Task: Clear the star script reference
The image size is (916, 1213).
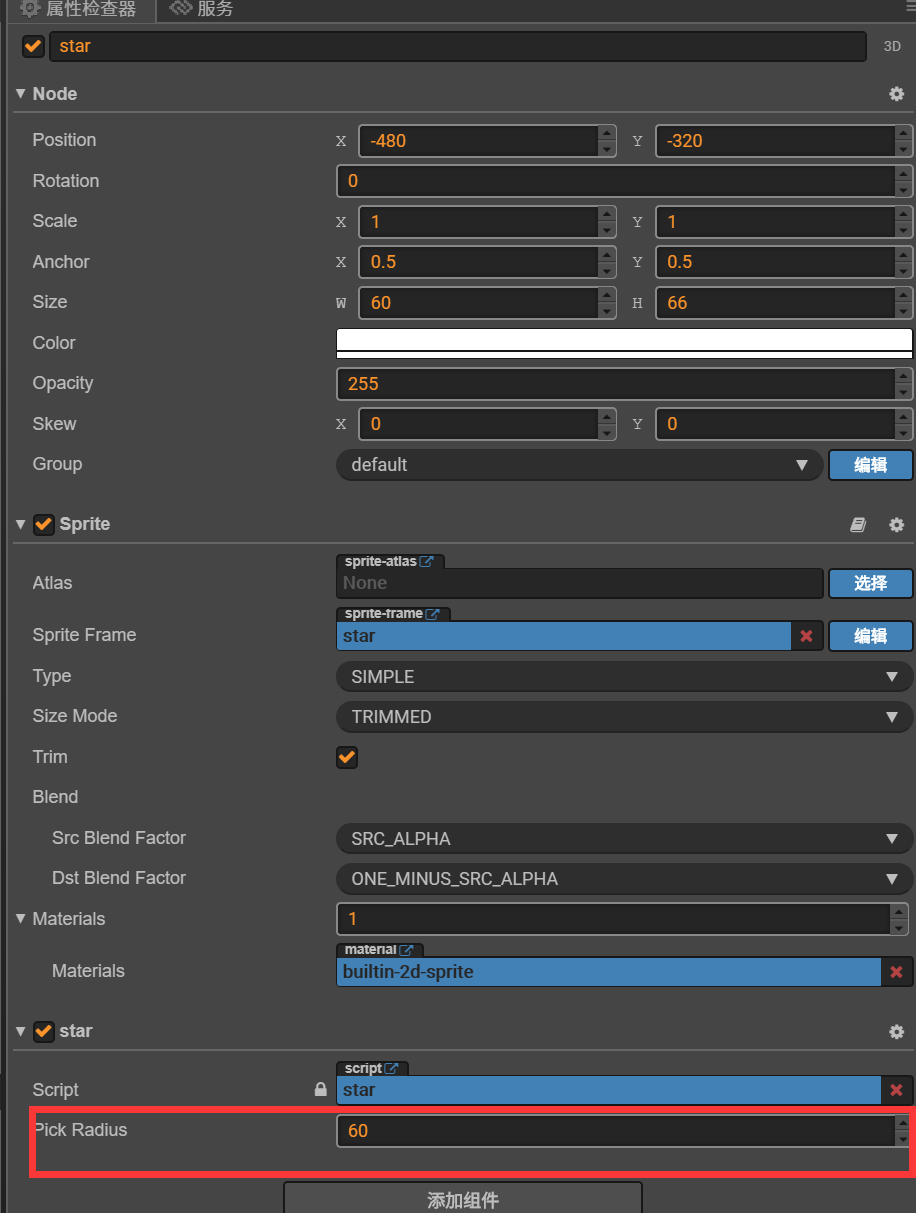Action: point(896,1090)
